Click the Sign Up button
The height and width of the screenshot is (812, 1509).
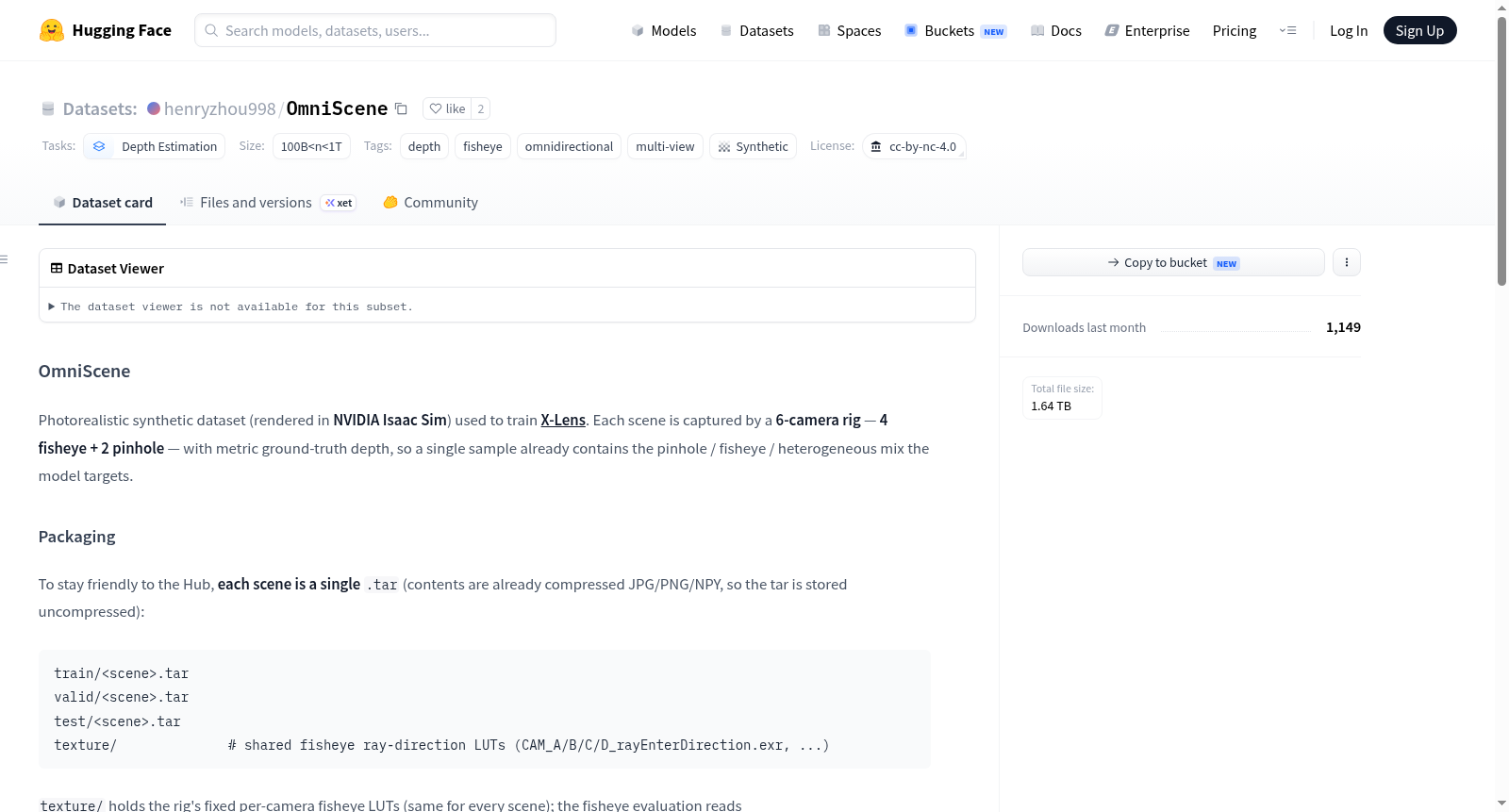(1419, 30)
